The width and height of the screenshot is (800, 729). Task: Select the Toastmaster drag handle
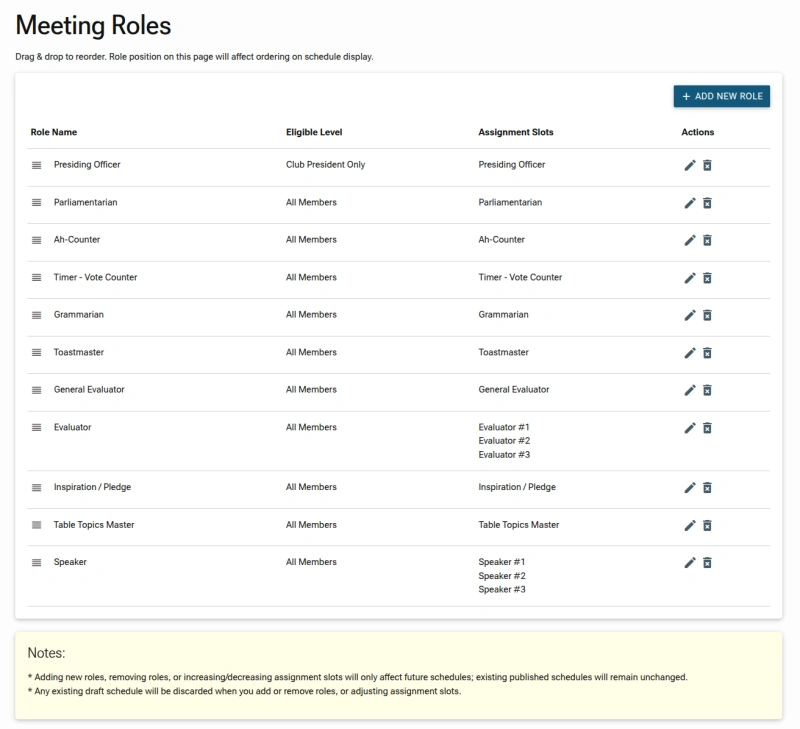(x=36, y=352)
